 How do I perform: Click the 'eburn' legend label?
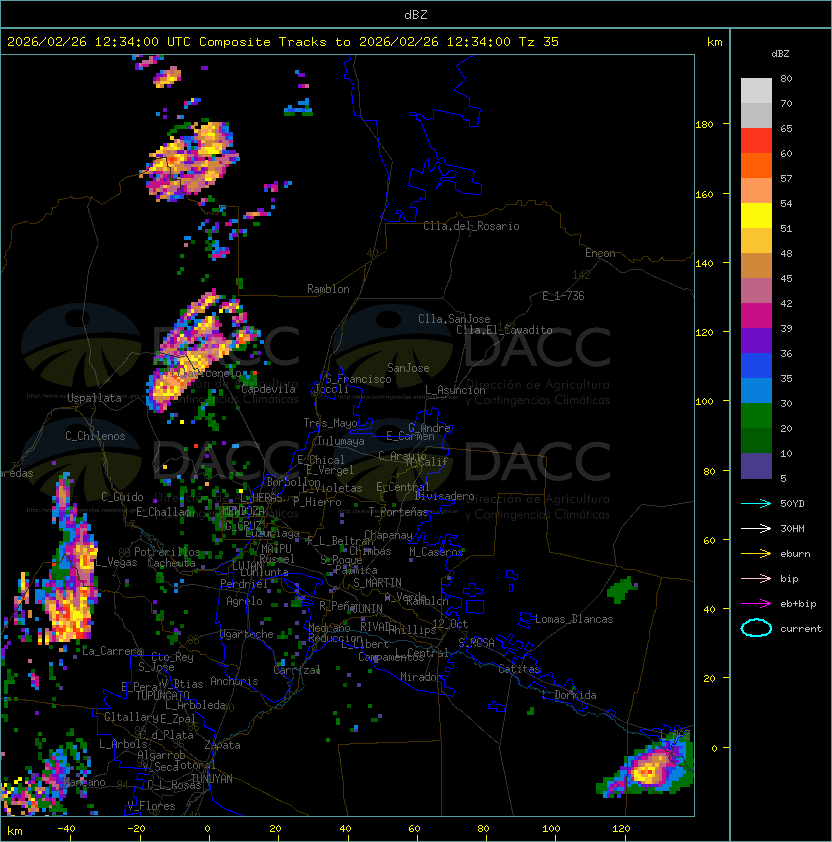pos(795,554)
